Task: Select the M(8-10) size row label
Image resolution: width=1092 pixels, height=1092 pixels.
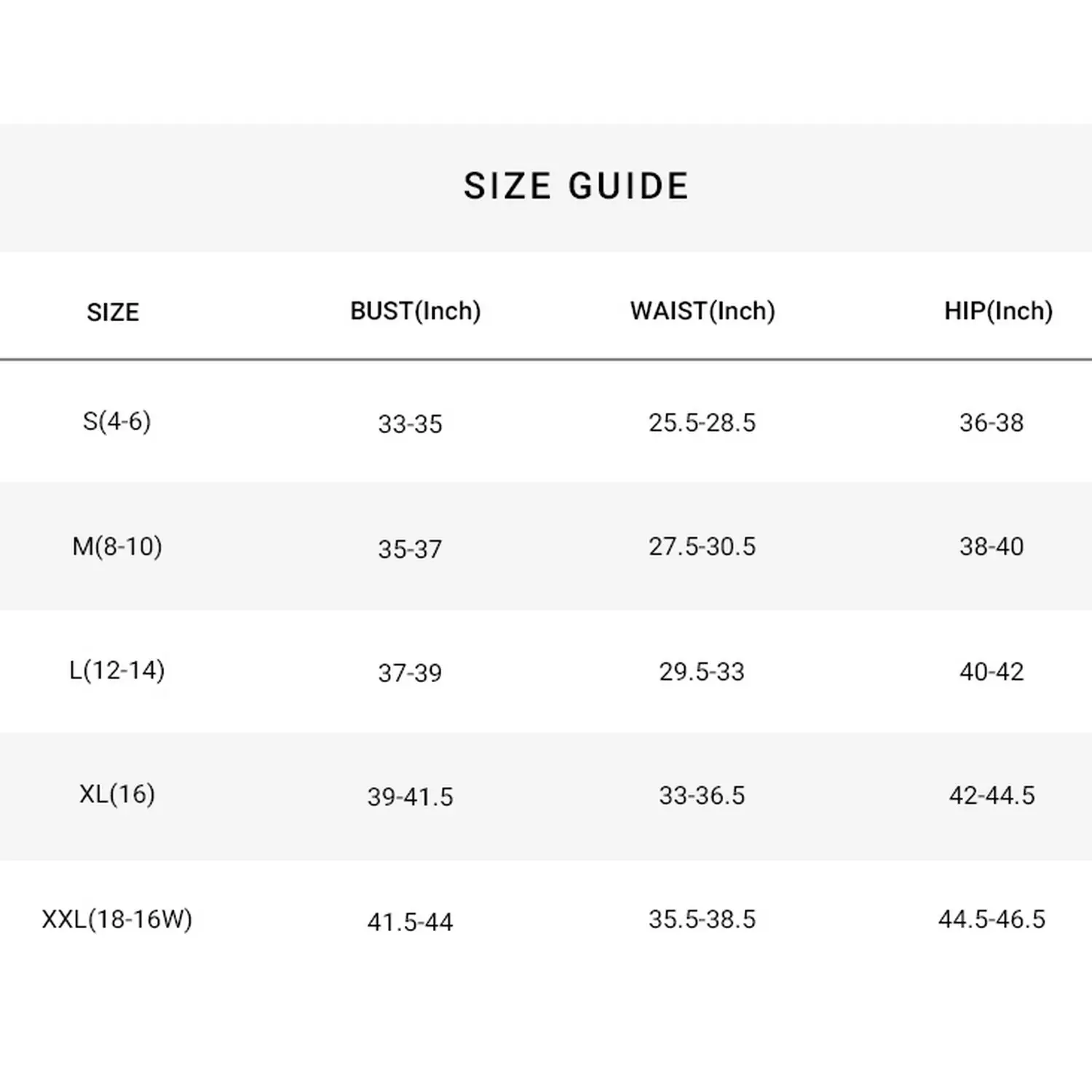Action: (x=116, y=547)
